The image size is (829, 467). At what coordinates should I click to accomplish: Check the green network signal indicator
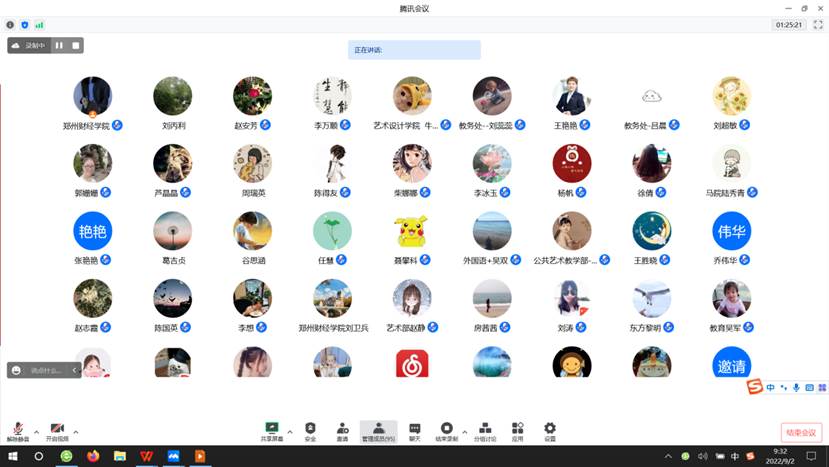pyautogui.click(x=39, y=24)
